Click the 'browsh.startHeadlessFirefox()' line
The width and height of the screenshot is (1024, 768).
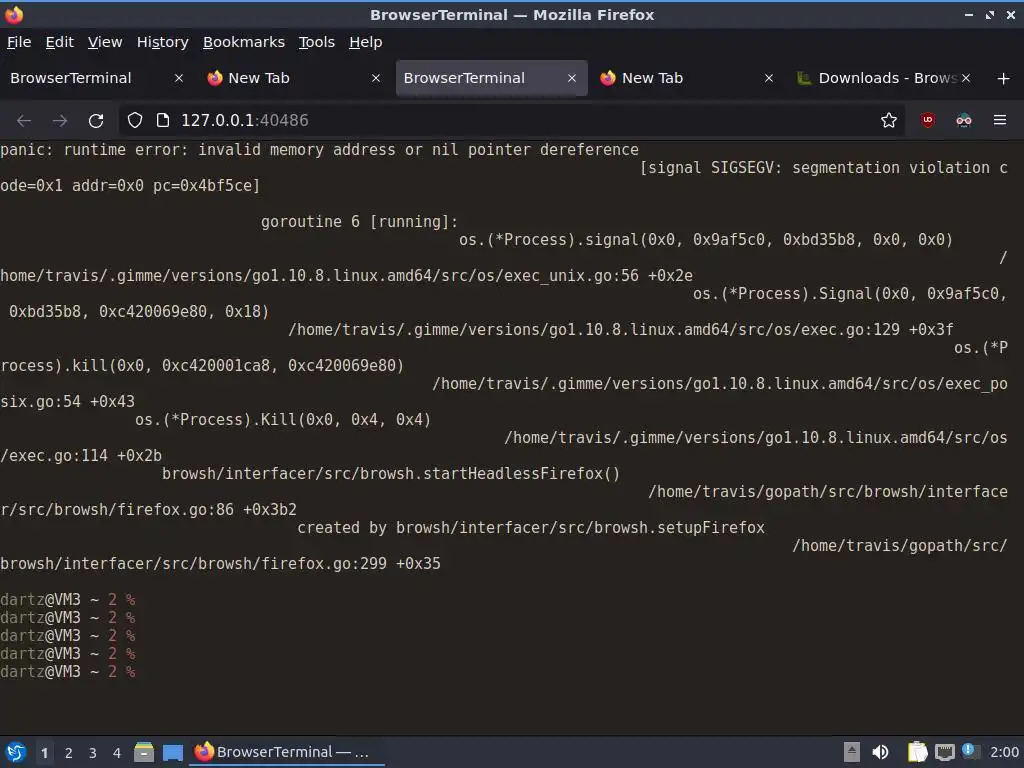pyautogui.click(x=391, y=473)
